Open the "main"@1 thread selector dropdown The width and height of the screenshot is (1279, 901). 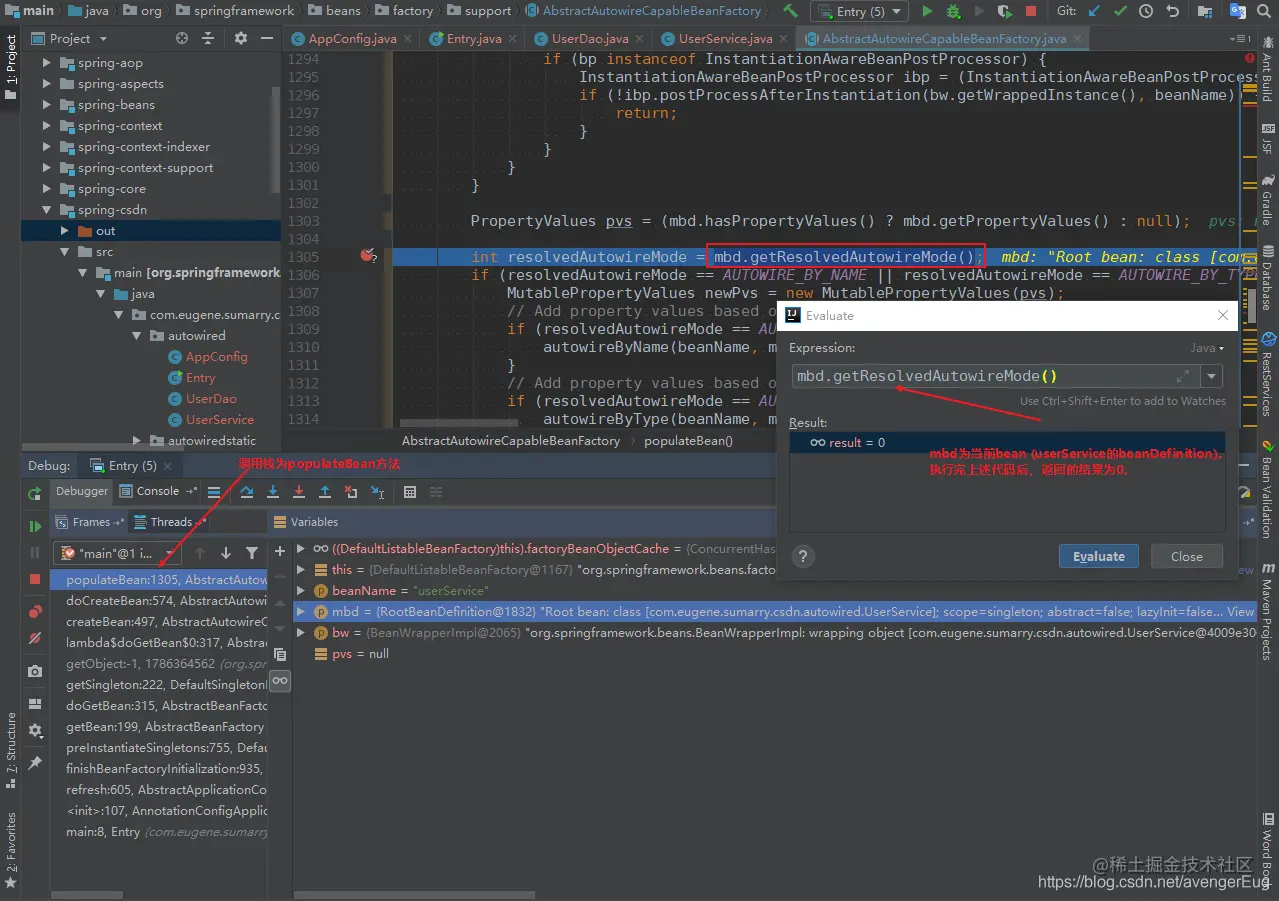[x=118, y=553]
